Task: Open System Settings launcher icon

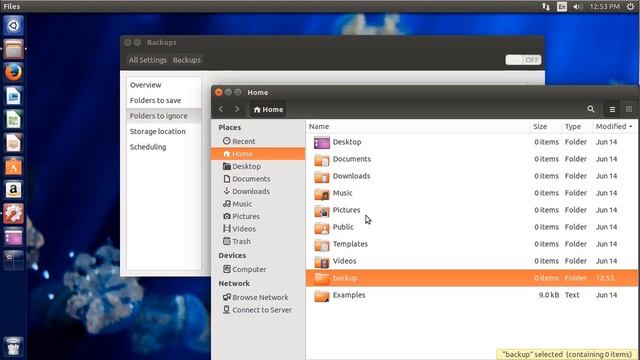Action: (x=13, y=213)
